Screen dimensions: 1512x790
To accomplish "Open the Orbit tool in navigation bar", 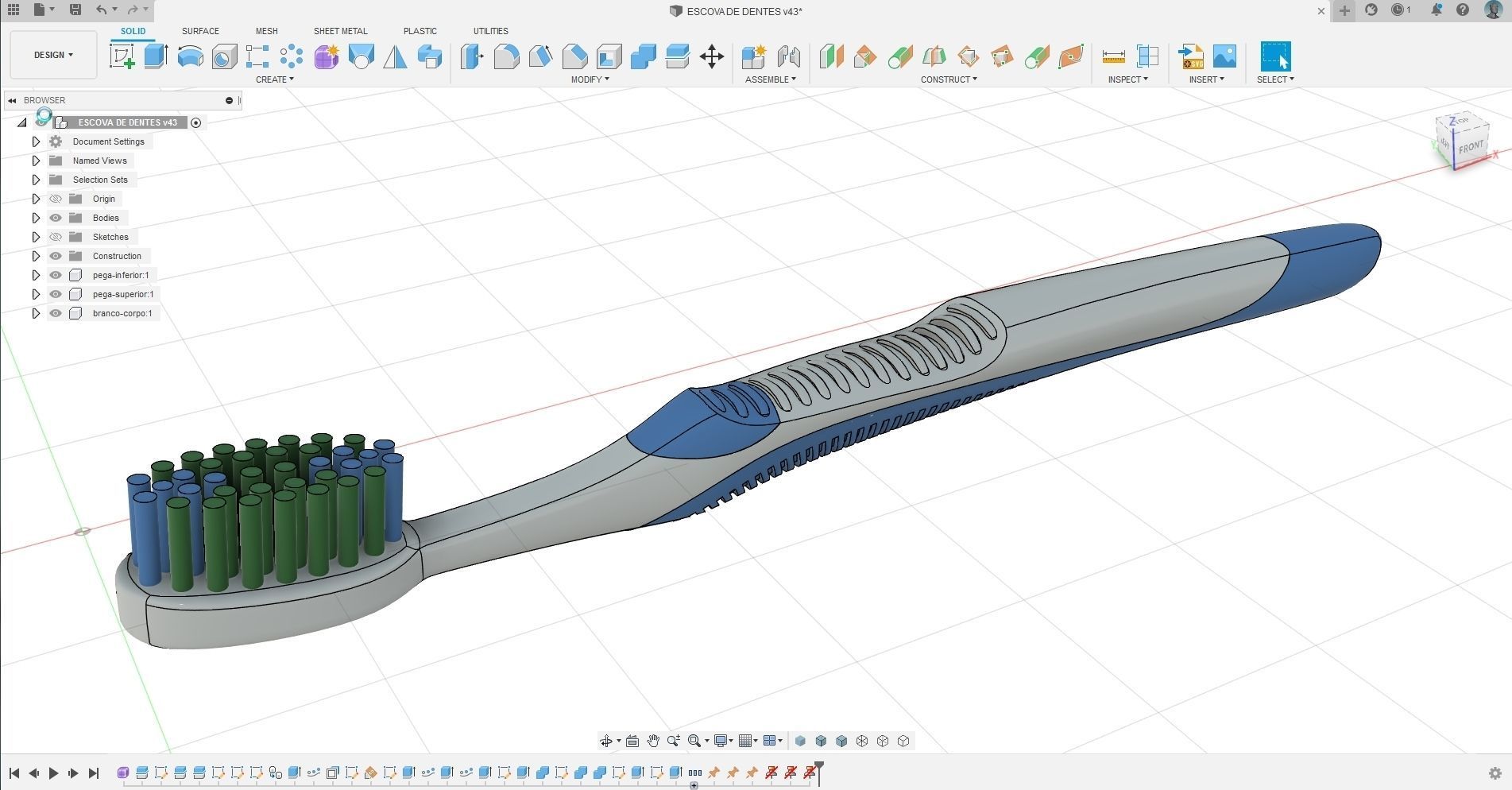I will (x=606, y=741).
